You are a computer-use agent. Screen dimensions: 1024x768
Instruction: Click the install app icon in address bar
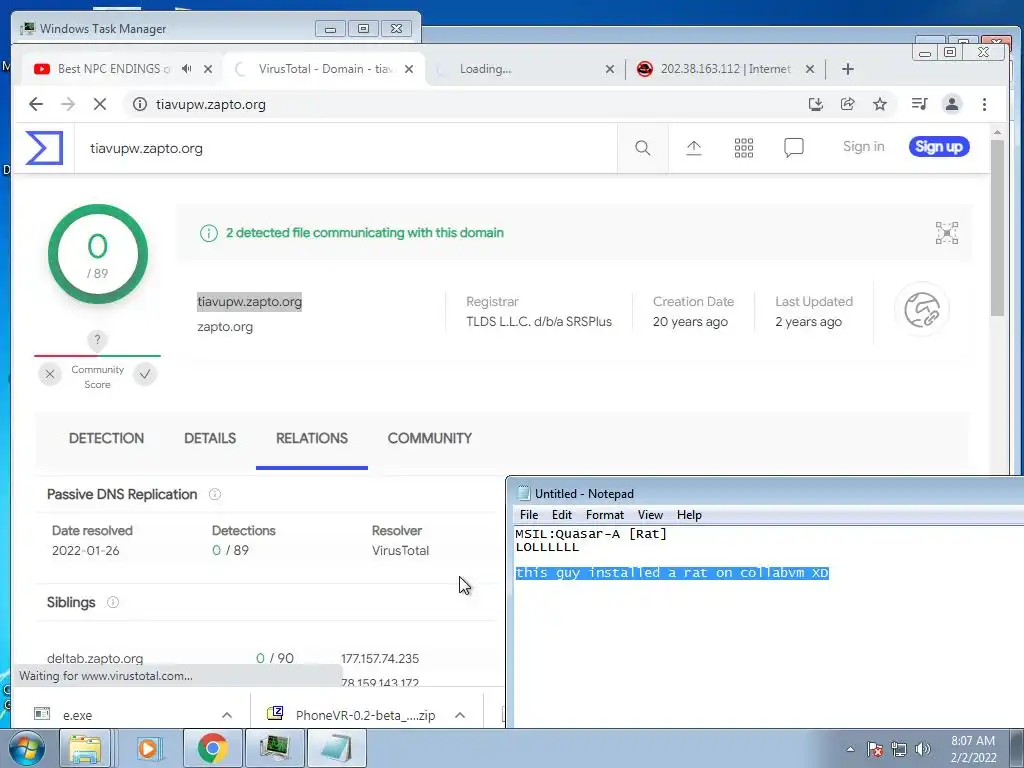click(815, 104)
